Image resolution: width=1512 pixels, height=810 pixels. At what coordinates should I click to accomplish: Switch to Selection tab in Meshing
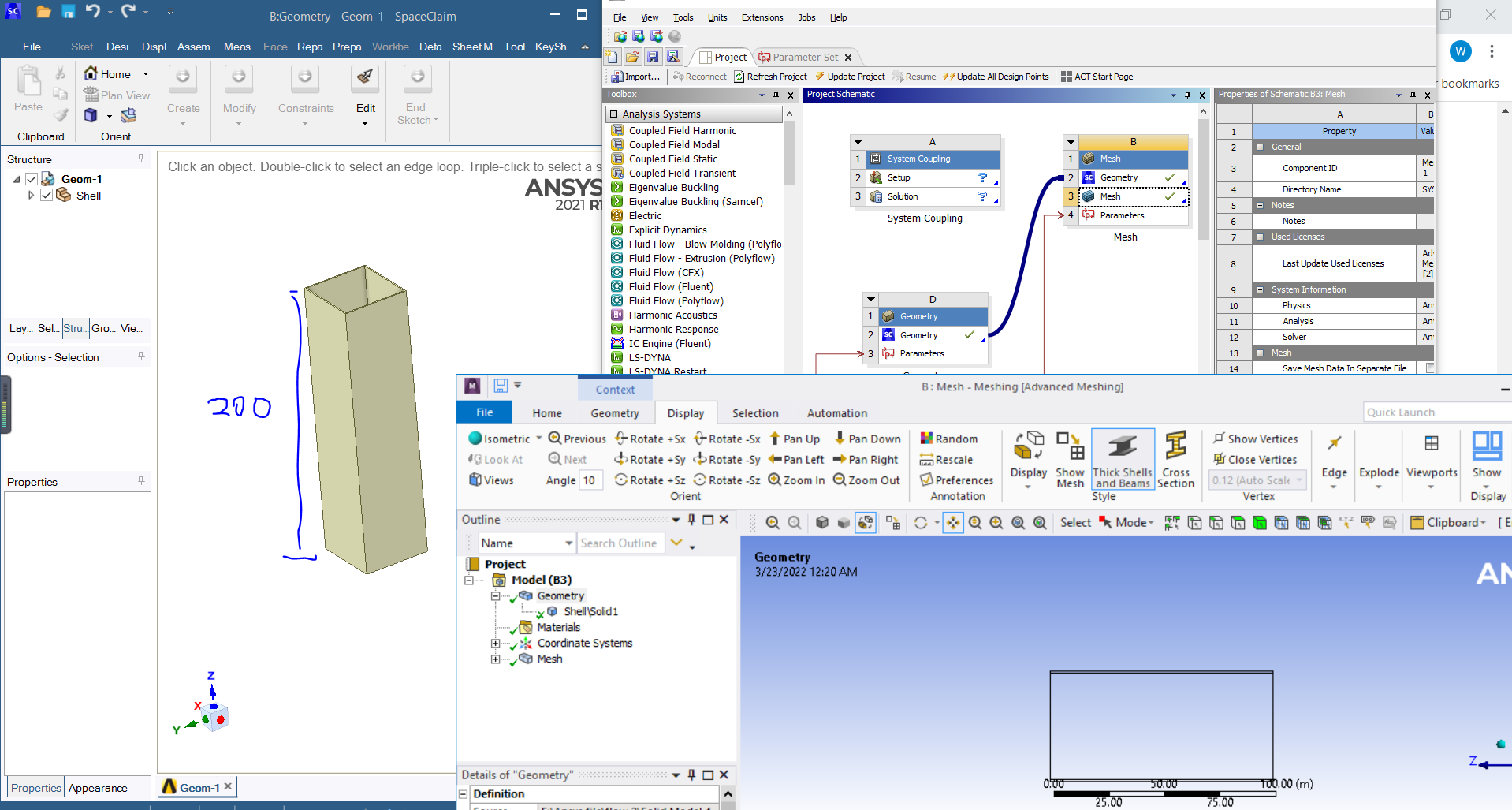(x=755, y=413)
